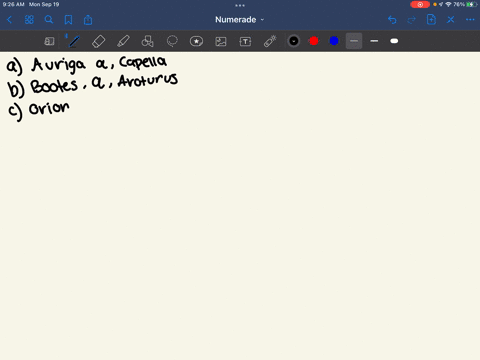Select the Lasso selection tool
Image resolution: width=480 pixels, height=360 pixels.
(x=172, y=41)
